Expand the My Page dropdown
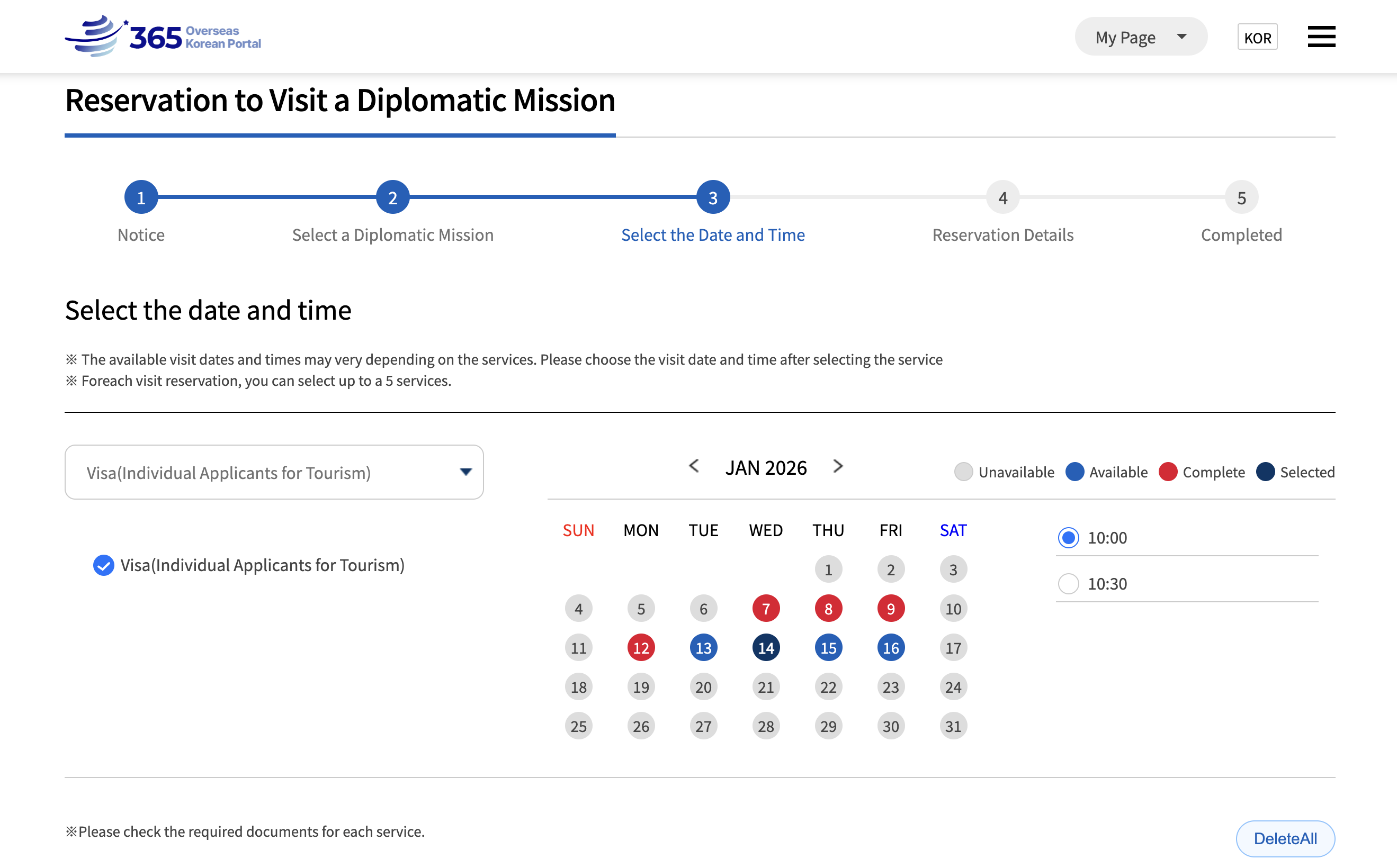The height and width of the screenshot is (868, 1397). 1126,37
